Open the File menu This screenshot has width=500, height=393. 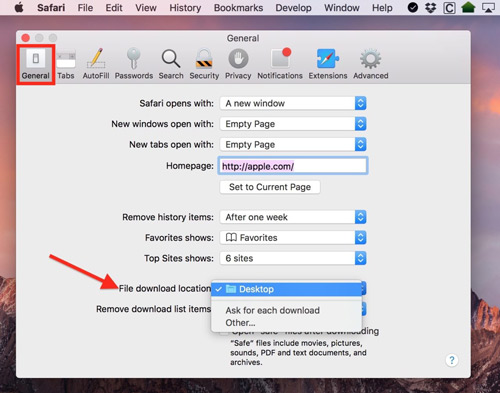coord(85,8)
